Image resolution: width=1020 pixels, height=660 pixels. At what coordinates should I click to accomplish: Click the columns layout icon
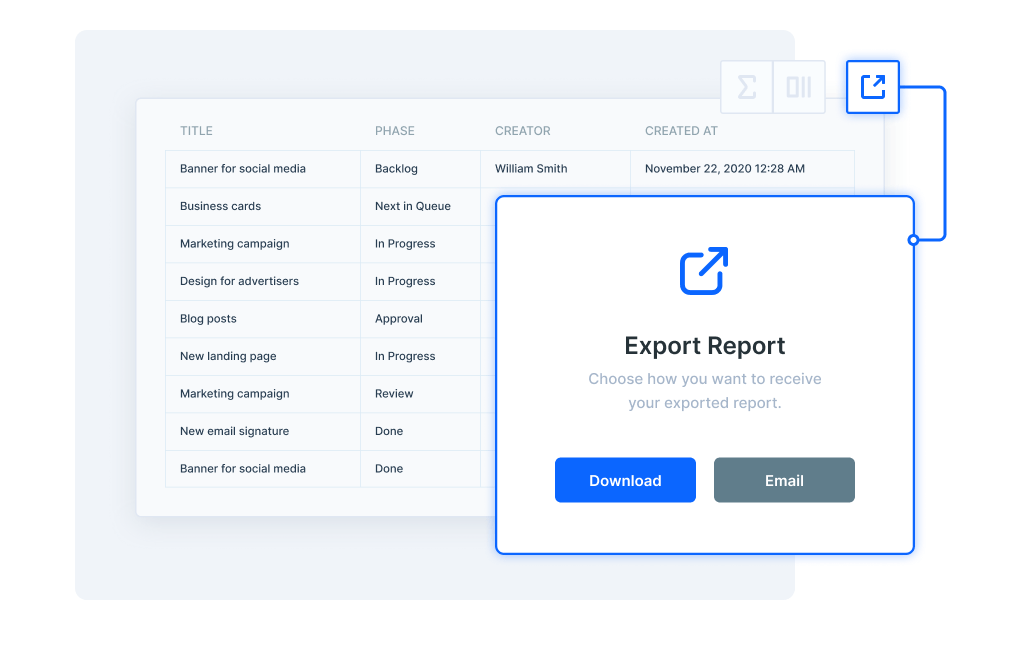click(x=799, y=87)
